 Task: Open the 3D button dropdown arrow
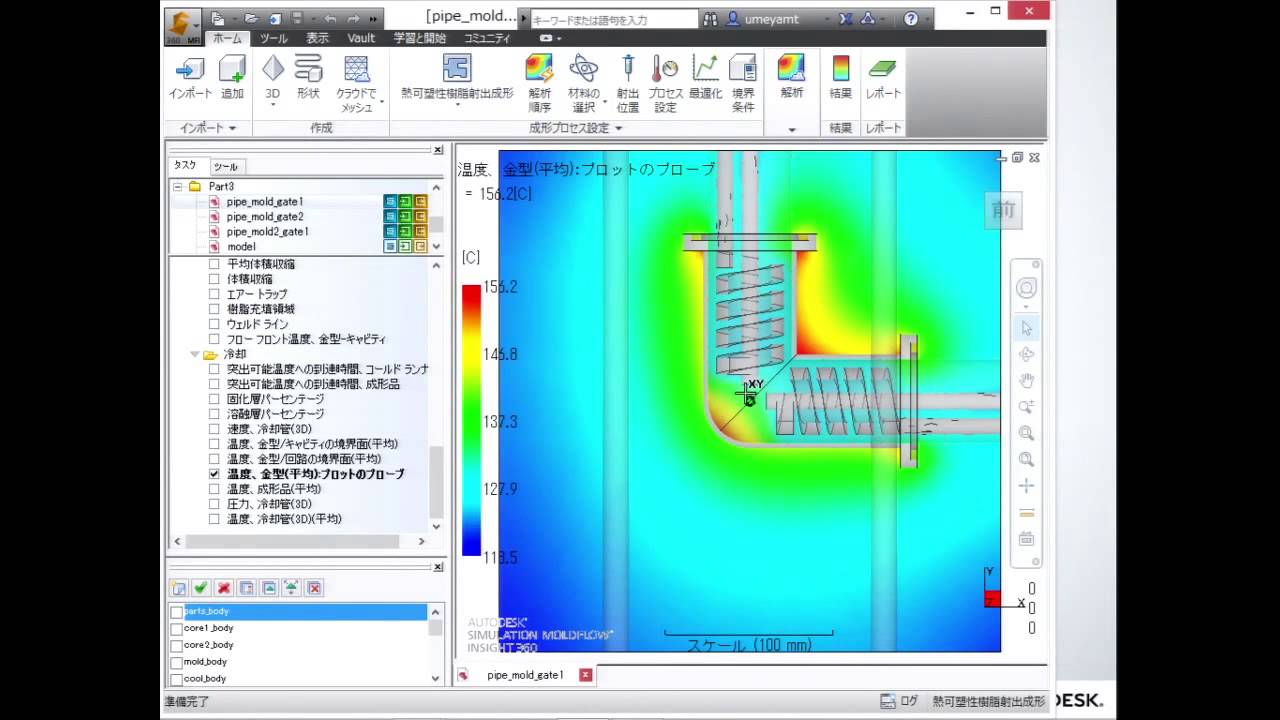pyautogui.click(x=272, y=102)
